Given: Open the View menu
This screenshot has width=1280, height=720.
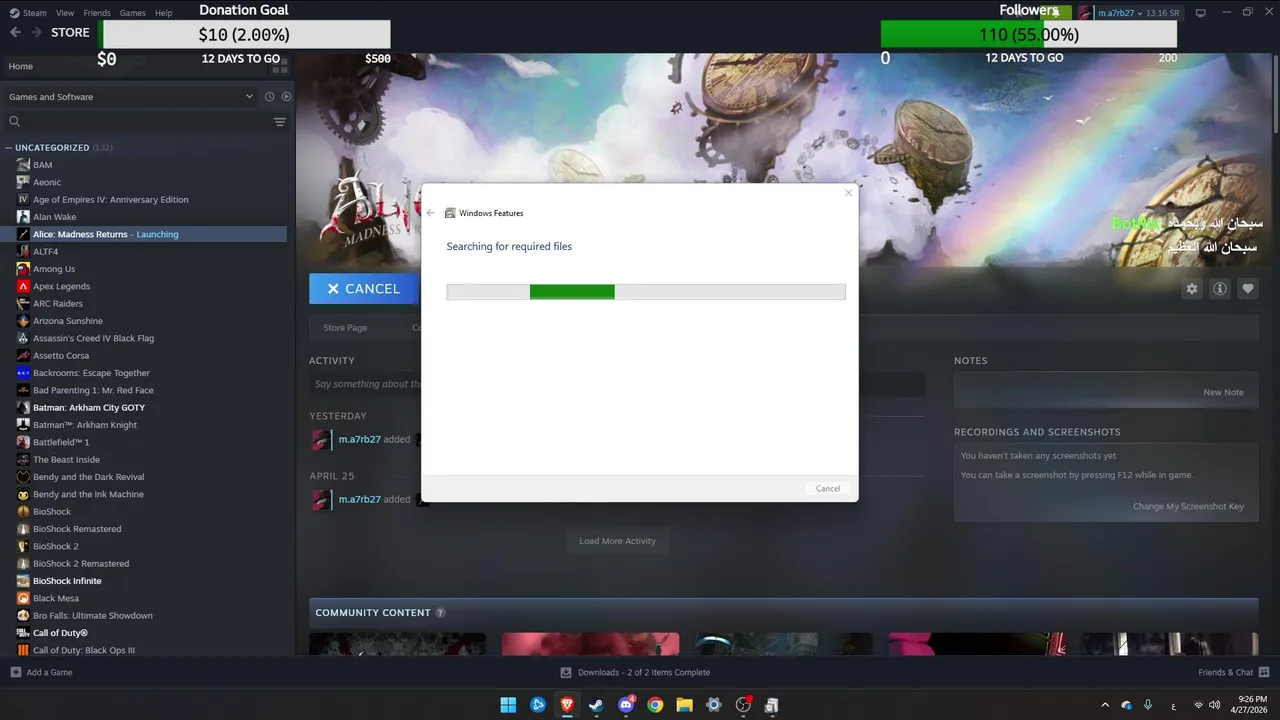Looking at the screenshot, I should pos(65,13).
